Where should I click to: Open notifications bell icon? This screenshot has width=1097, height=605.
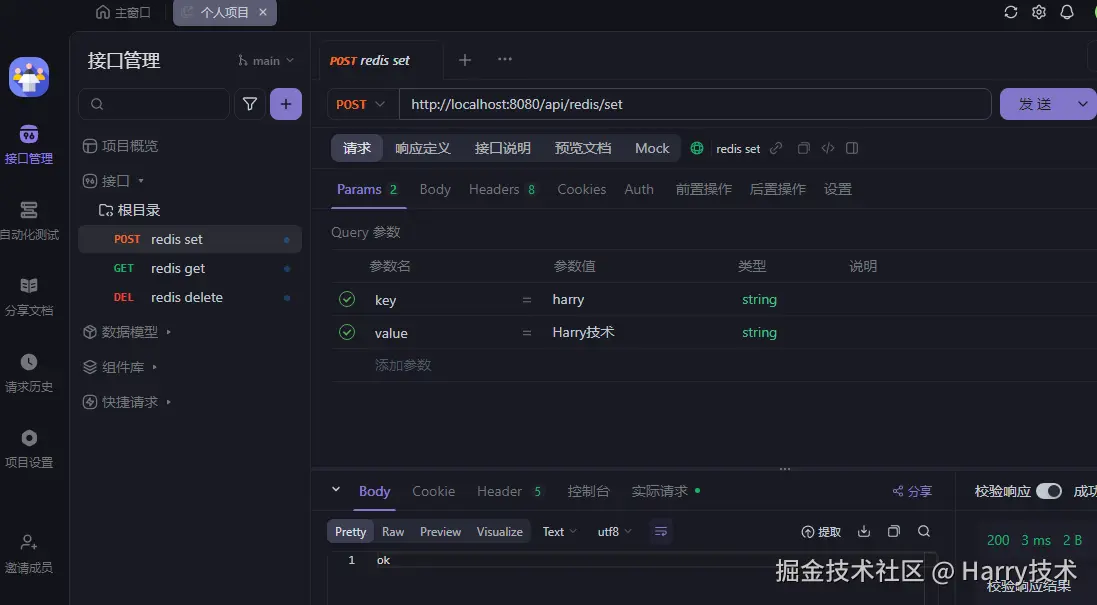coord(1067,12)
